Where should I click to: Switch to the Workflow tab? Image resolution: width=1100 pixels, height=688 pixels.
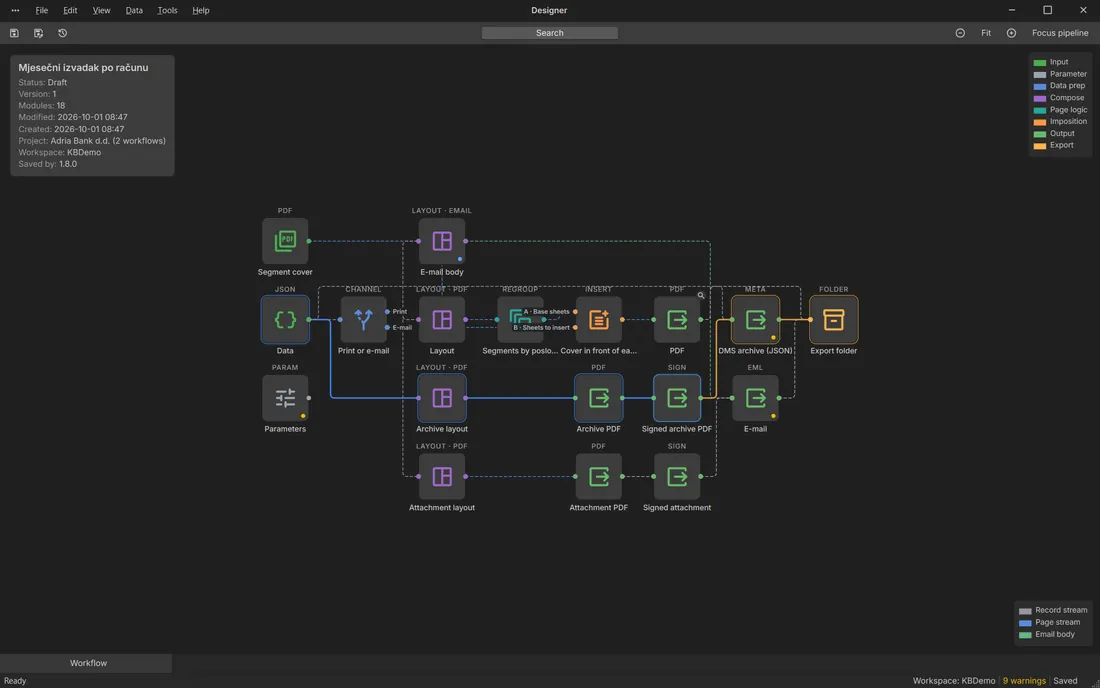coord(86,663)
